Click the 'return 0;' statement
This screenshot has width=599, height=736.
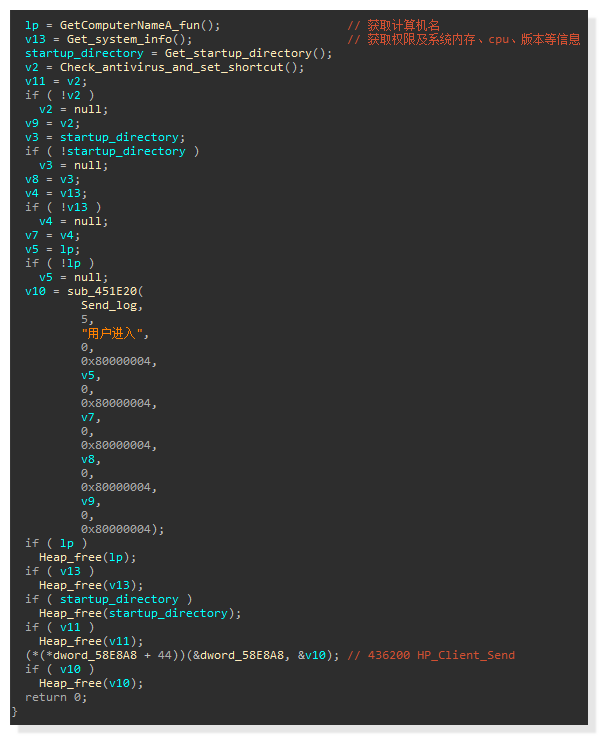pyautogui.click(x=56, y=698)
